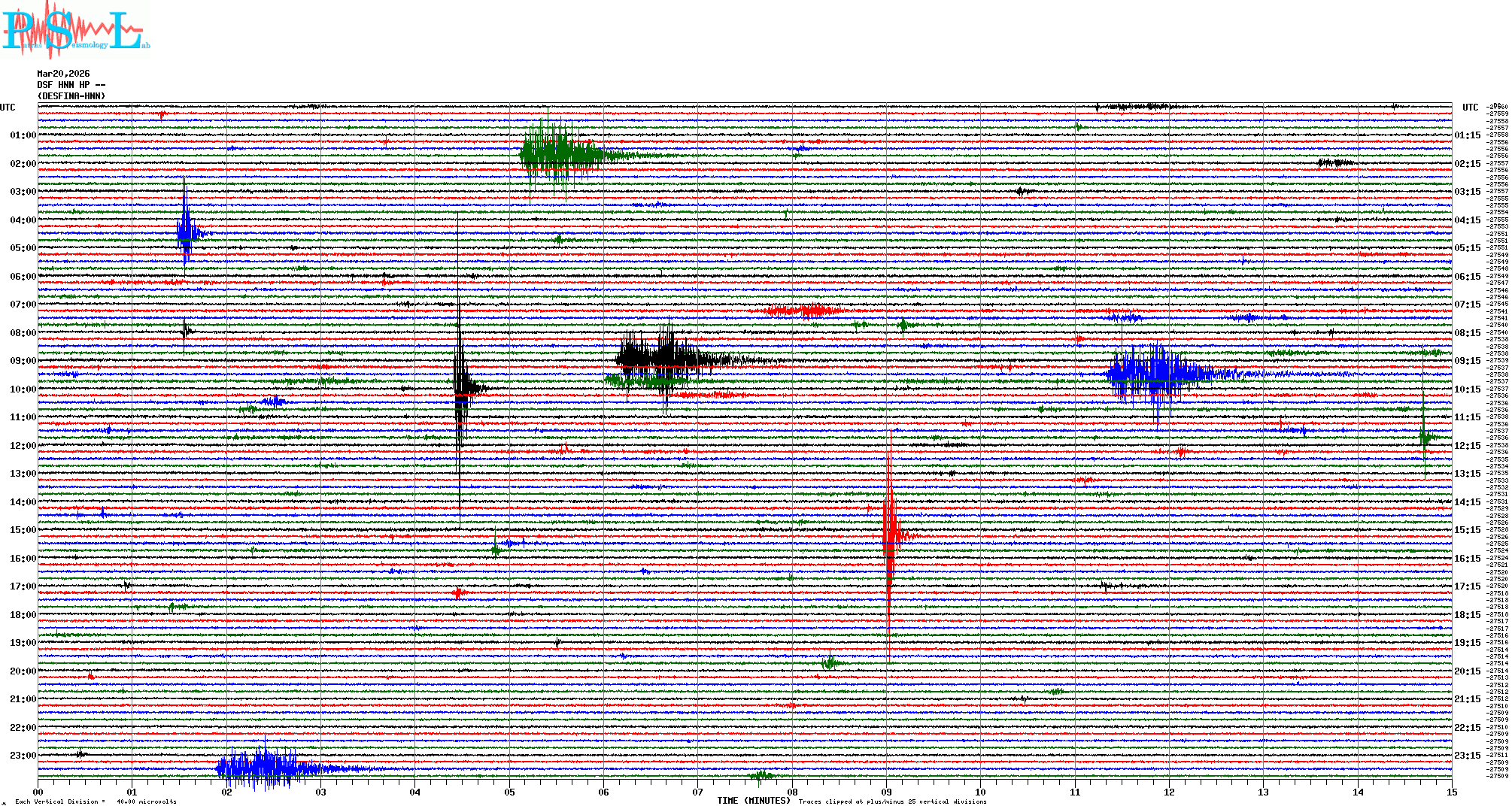Click the 12:15 label on right axis
Image resolution: width=1512 pixels, height=812 pixels.
click(x=1467, y=446)
